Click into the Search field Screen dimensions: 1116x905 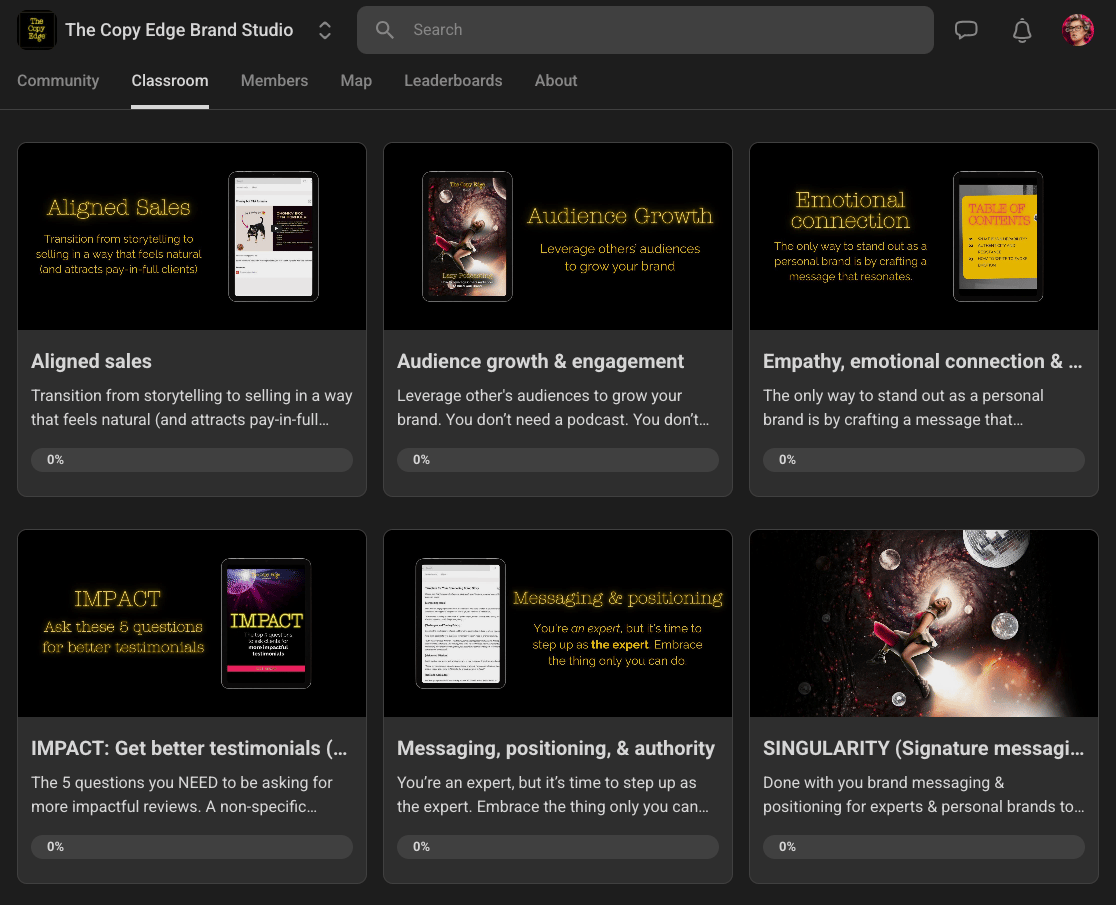tap(660, 30)
